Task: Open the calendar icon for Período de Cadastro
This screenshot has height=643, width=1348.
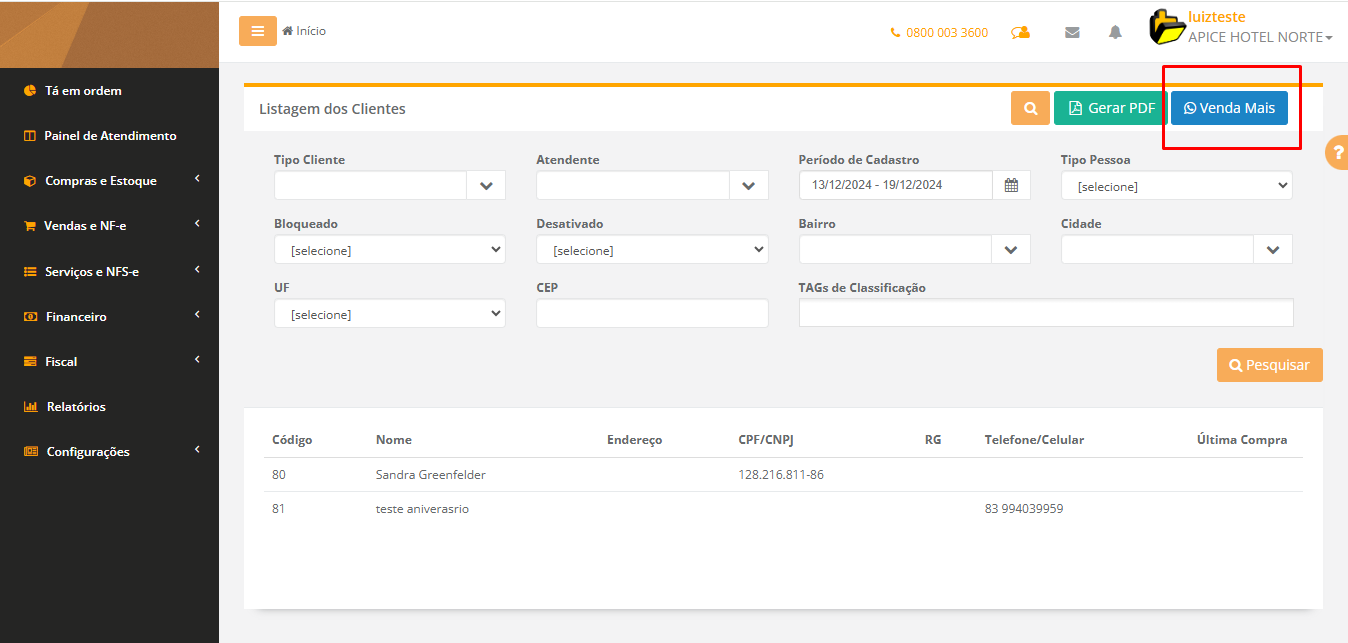Action: pos(1011,185)
